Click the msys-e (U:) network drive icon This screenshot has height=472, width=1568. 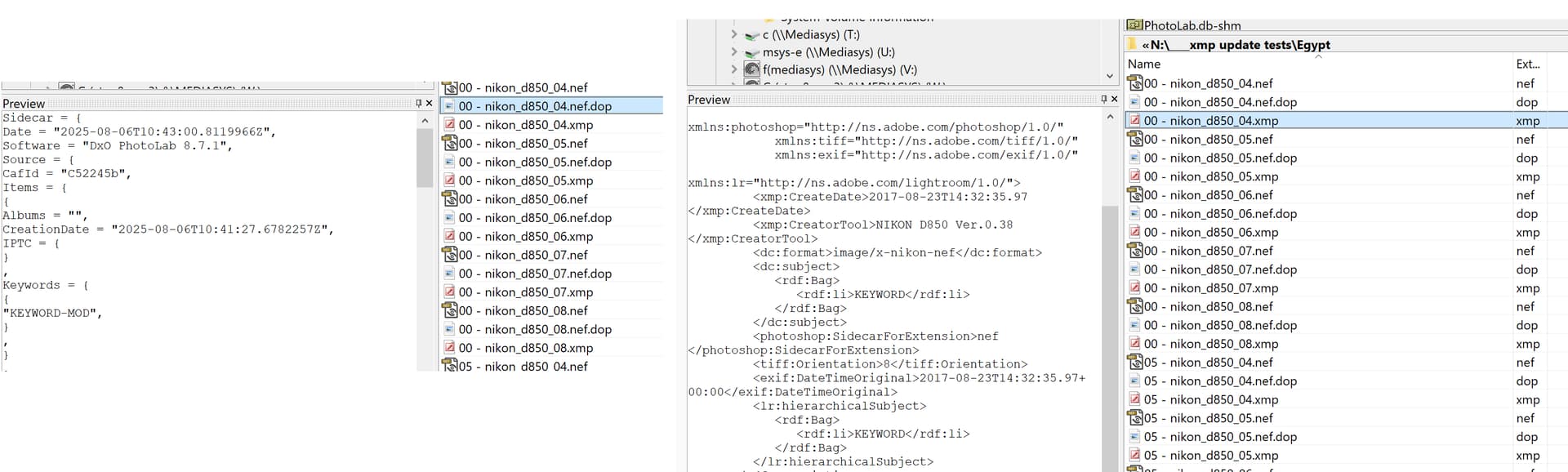pos(752,52)
